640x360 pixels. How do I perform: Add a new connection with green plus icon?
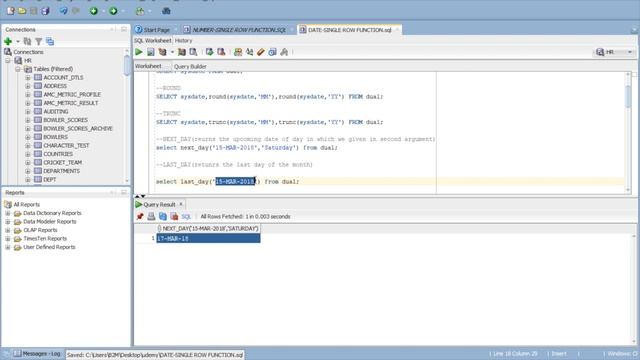coord(8,41)
